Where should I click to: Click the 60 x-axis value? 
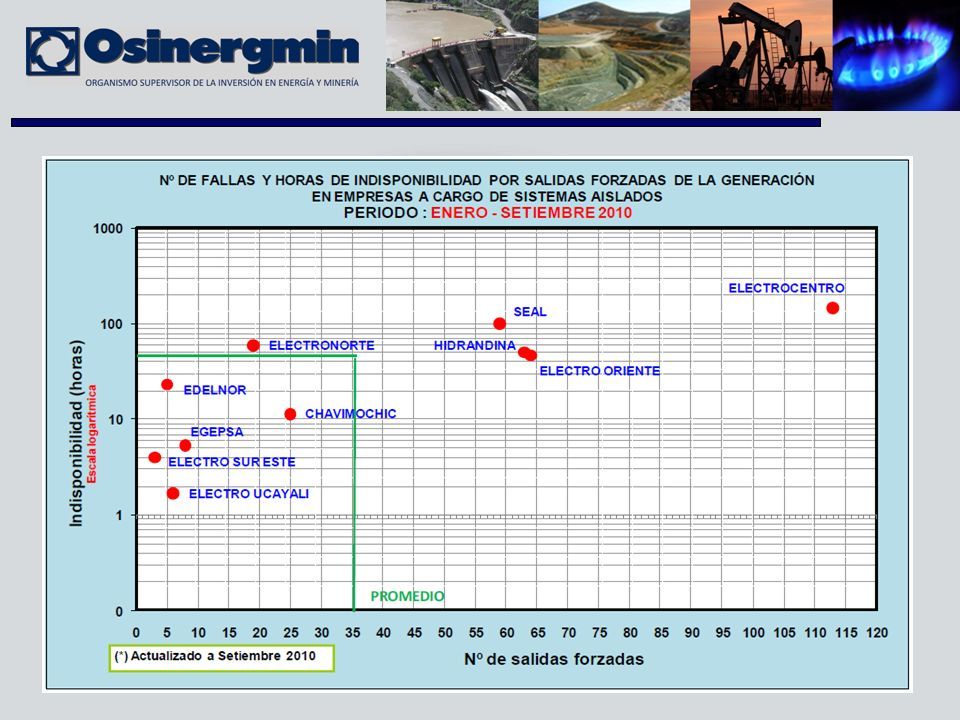[x=507, y=633]
